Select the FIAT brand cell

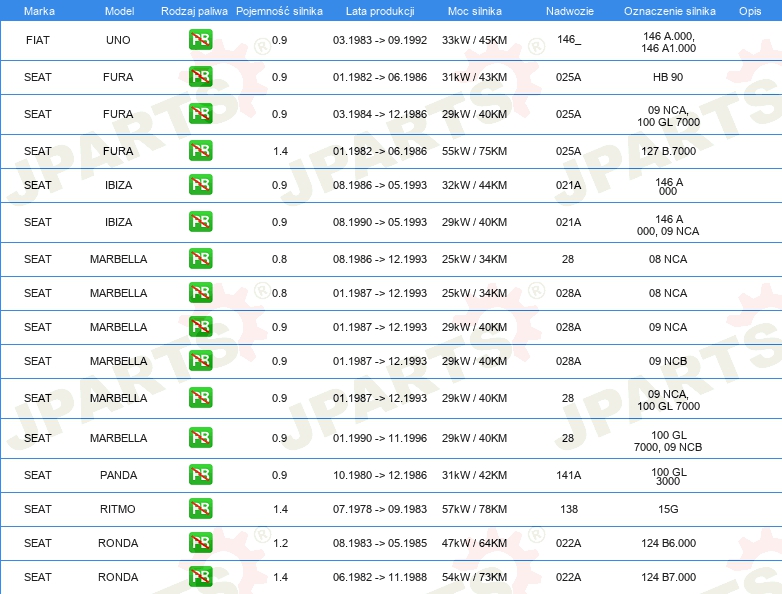point(37,40)
